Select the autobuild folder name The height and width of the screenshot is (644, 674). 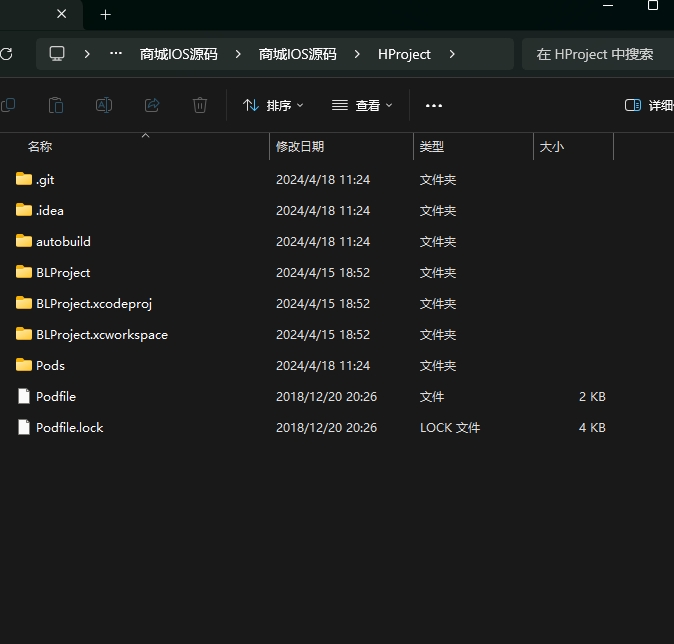tap(63, 242)
